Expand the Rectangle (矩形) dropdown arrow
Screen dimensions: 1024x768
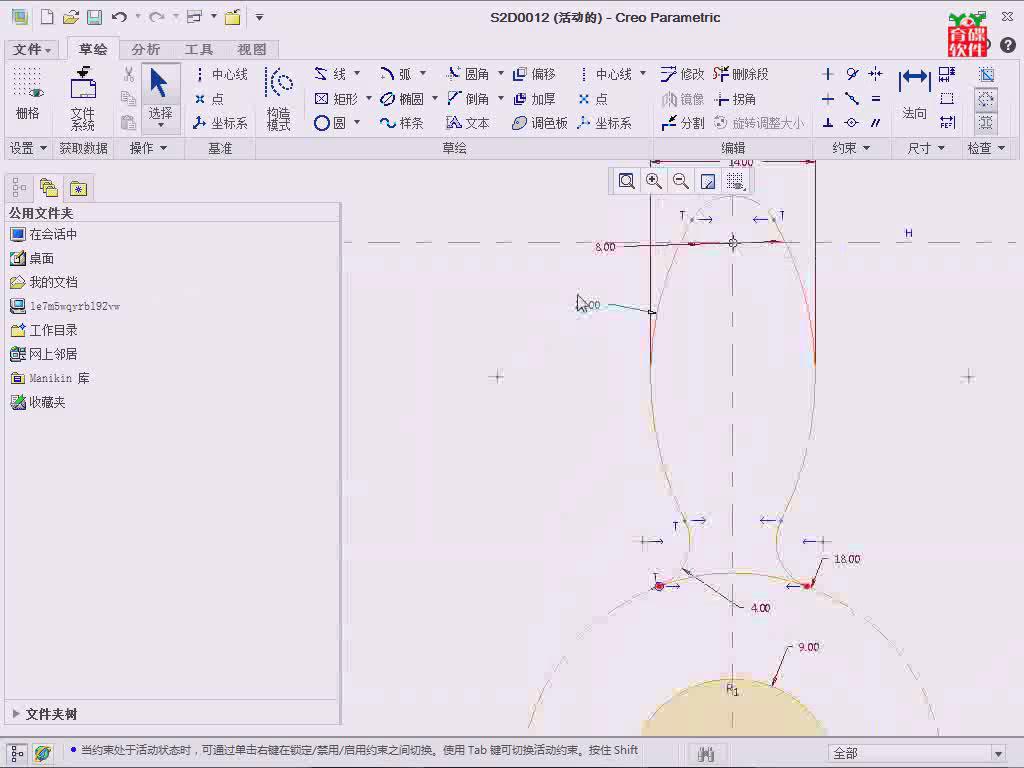[369, 98]
